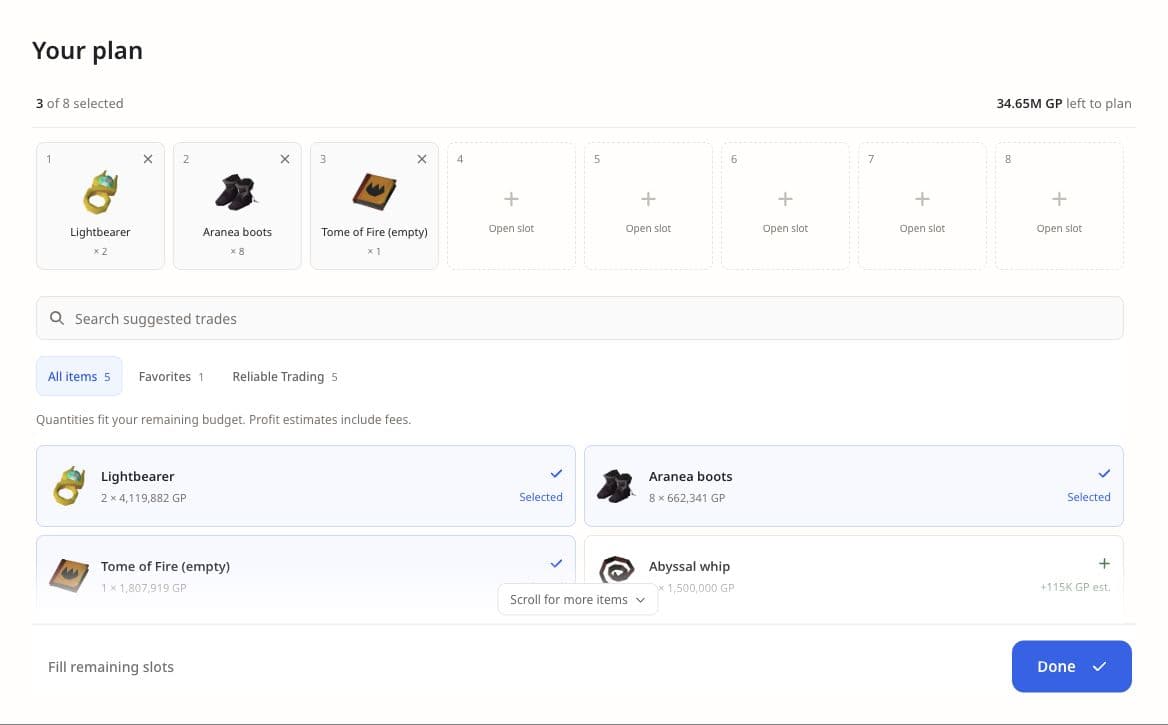Add an item to open slot 6

tap(785, 206)
